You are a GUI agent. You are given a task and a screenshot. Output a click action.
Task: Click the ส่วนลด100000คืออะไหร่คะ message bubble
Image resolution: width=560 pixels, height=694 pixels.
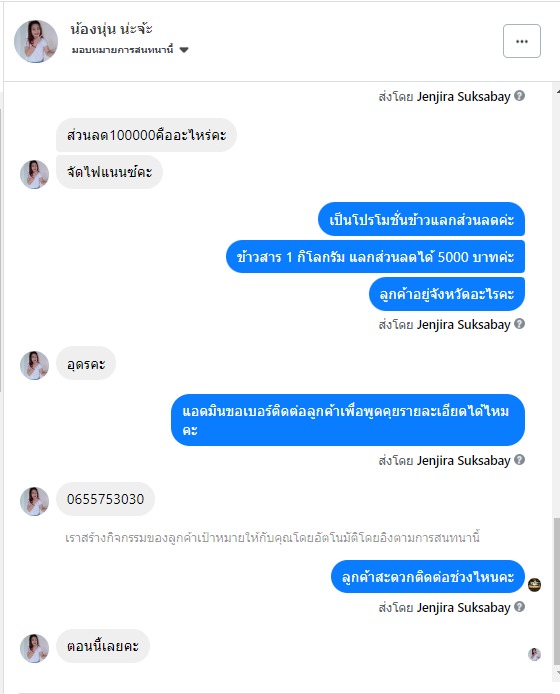coord(147,135)
